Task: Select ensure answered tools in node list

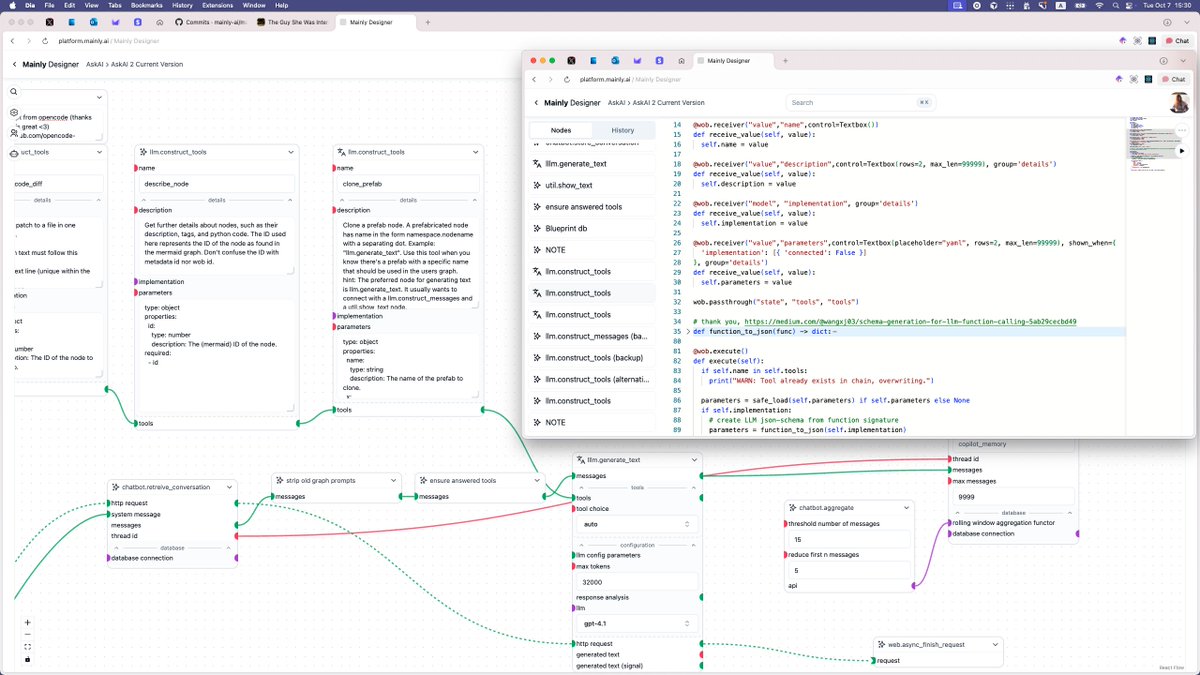Action: [591, 207]
